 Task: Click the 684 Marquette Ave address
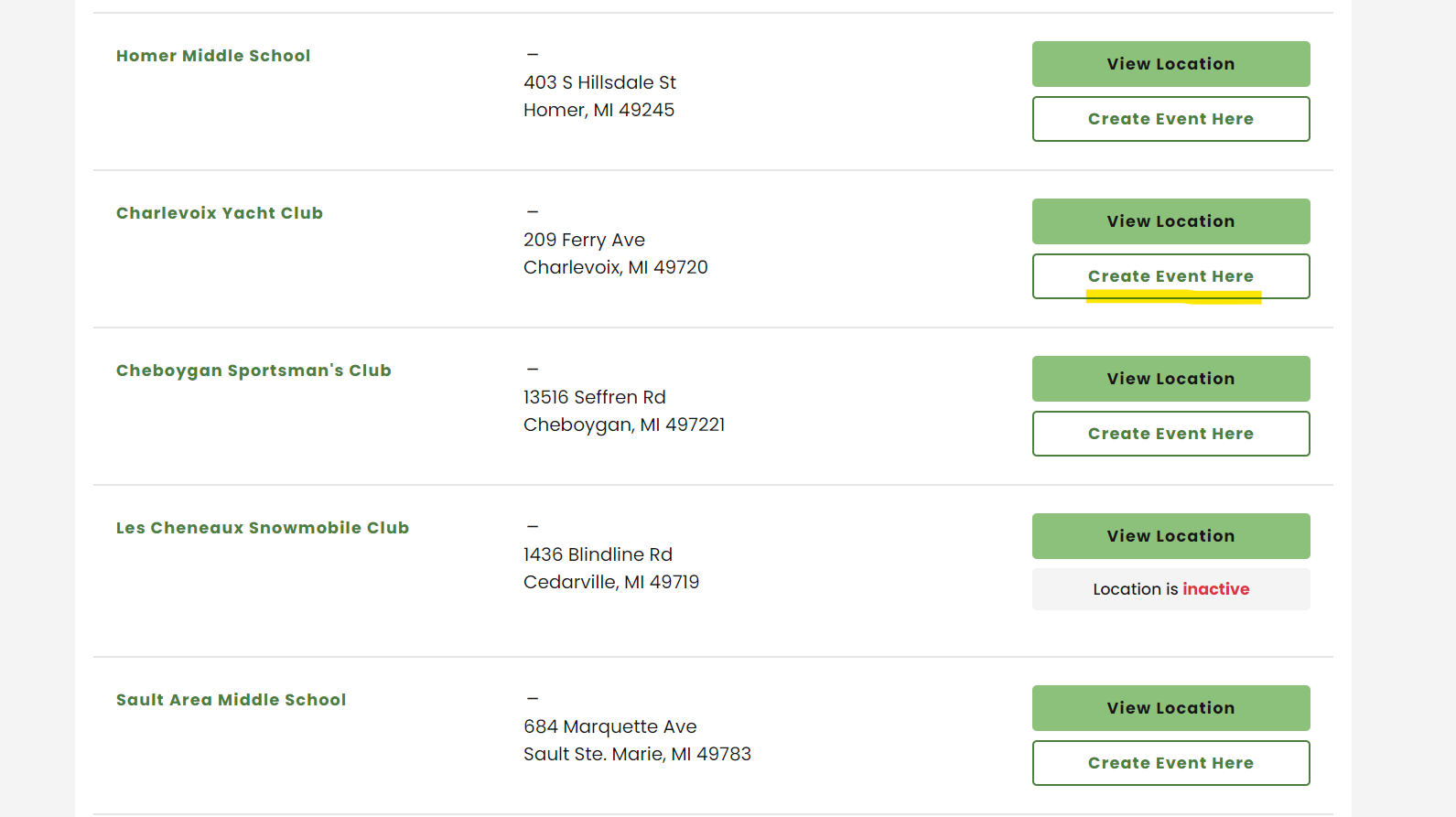pyautogui.click(x=609, y=727)
